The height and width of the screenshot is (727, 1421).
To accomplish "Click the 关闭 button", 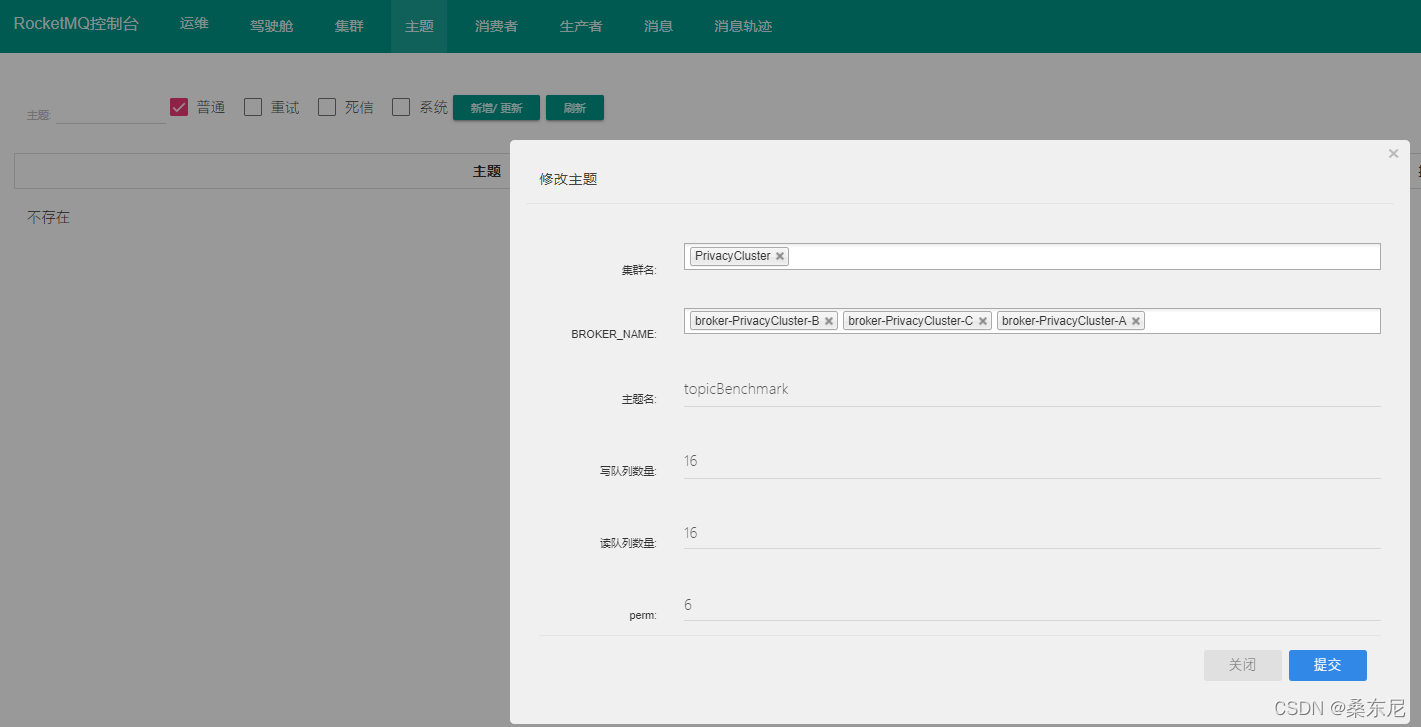I will 1243,665.
